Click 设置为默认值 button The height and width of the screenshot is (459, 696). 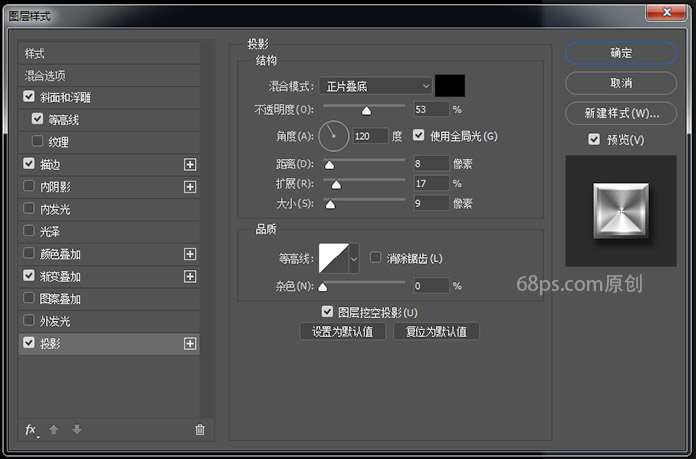point(343,332)
